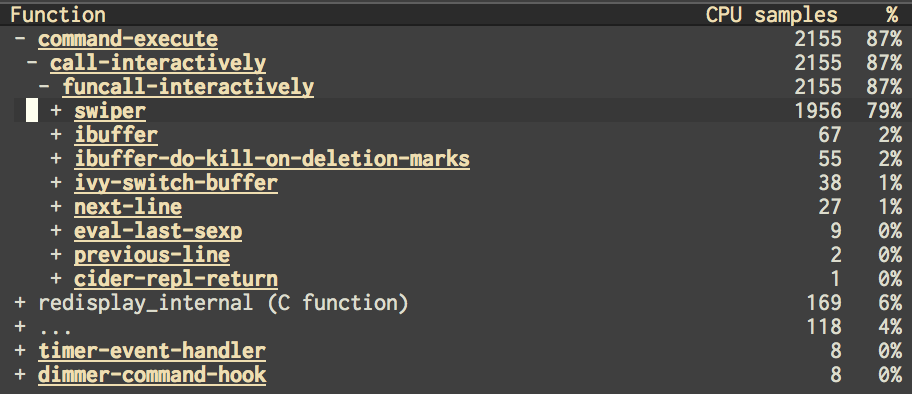Expand the timer-event-handler entry
The image size is (912, 394).
click(x=20, y=352)
